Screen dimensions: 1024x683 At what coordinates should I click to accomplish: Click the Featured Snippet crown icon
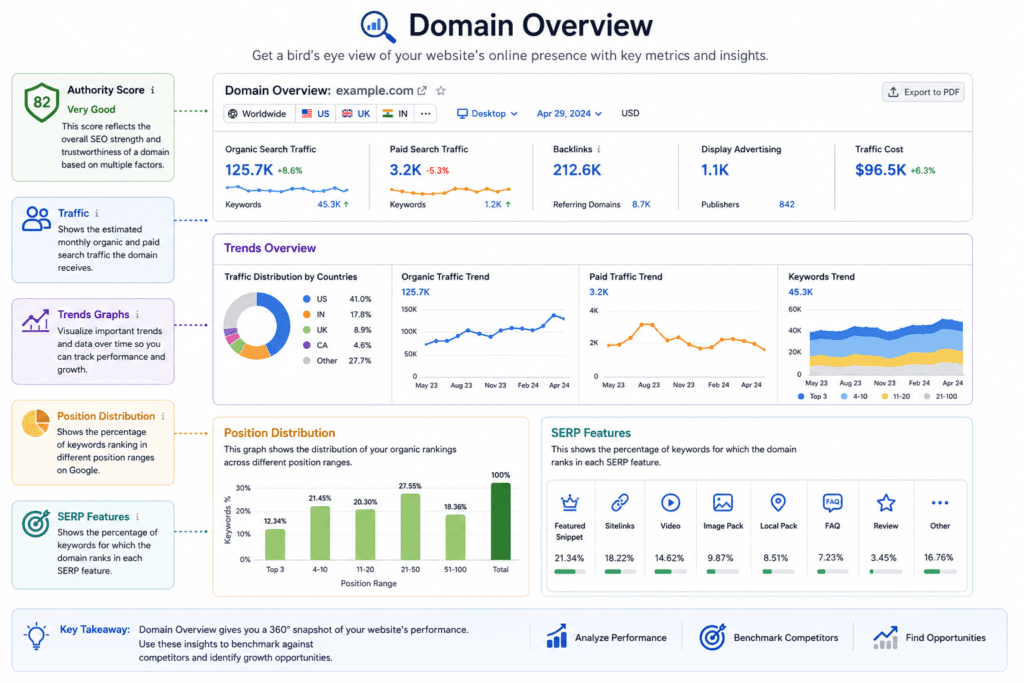click(569, 502)
